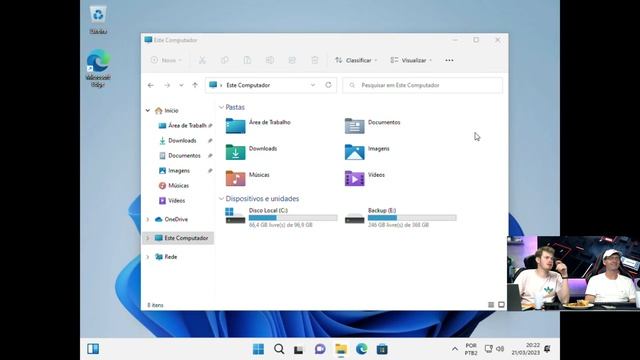The image size is (640, 360).
Task: Open taskbar Search magnifier
Action: (x=279, y=349)
